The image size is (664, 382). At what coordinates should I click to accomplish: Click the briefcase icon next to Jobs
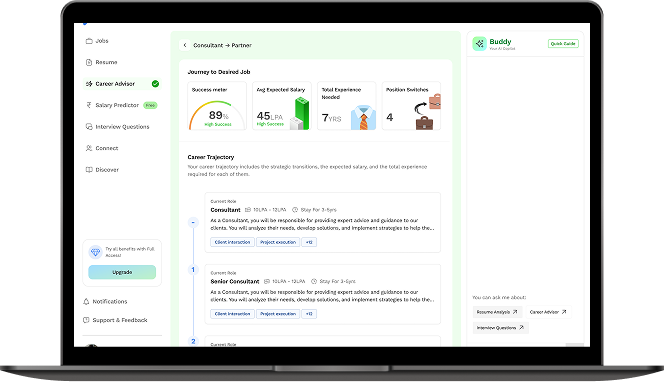pyautogui.click(x=89, y=41)
